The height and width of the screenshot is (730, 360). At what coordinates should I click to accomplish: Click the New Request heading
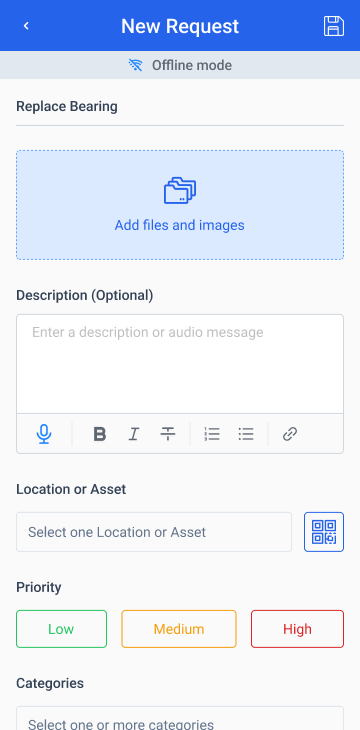(x=180, y=26)
